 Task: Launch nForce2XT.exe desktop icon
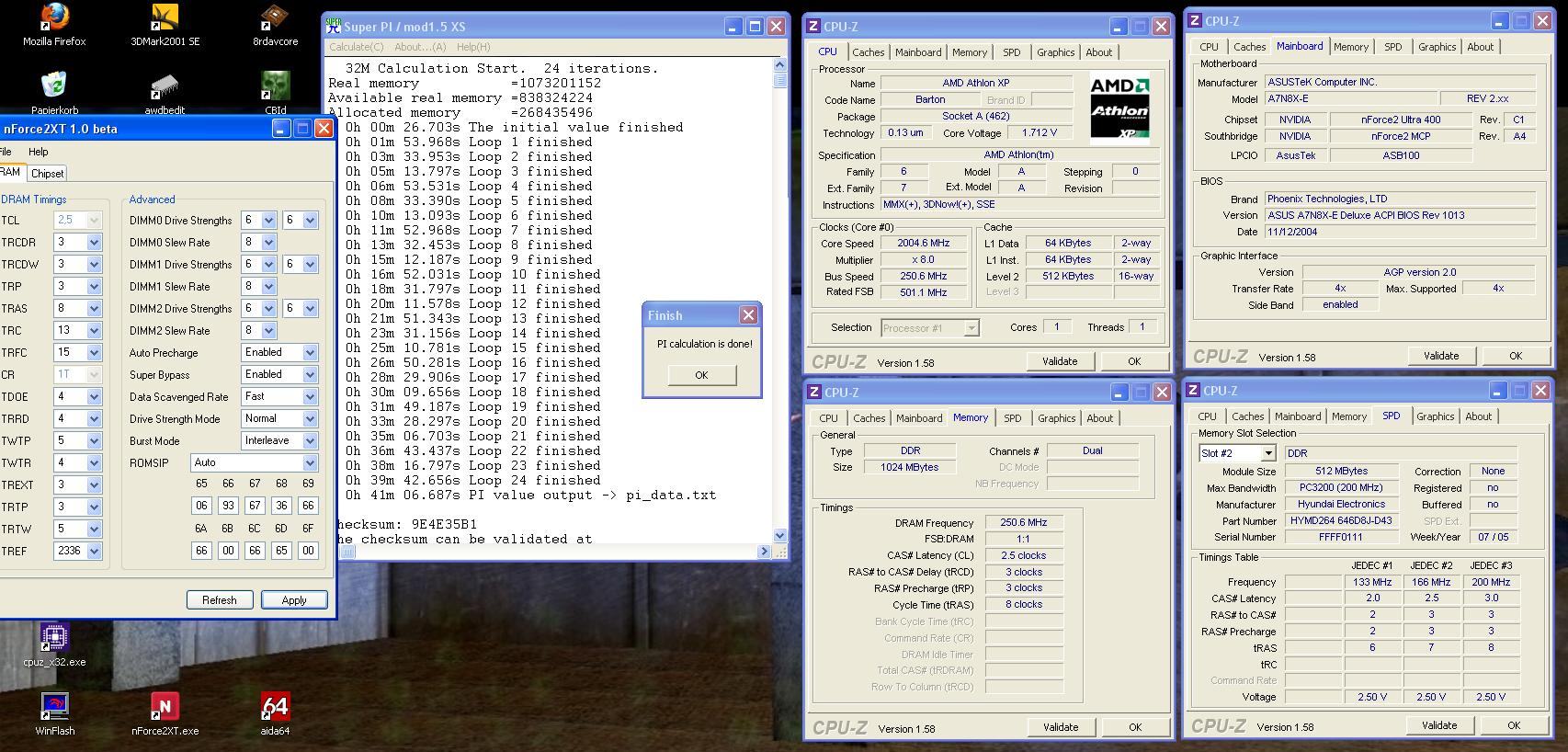click(165, 713)
